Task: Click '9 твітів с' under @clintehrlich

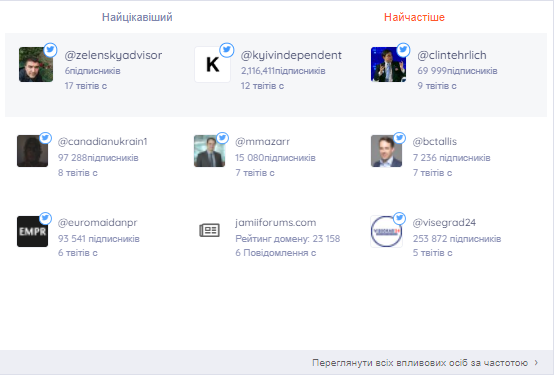Action: (x=437, y=86)
